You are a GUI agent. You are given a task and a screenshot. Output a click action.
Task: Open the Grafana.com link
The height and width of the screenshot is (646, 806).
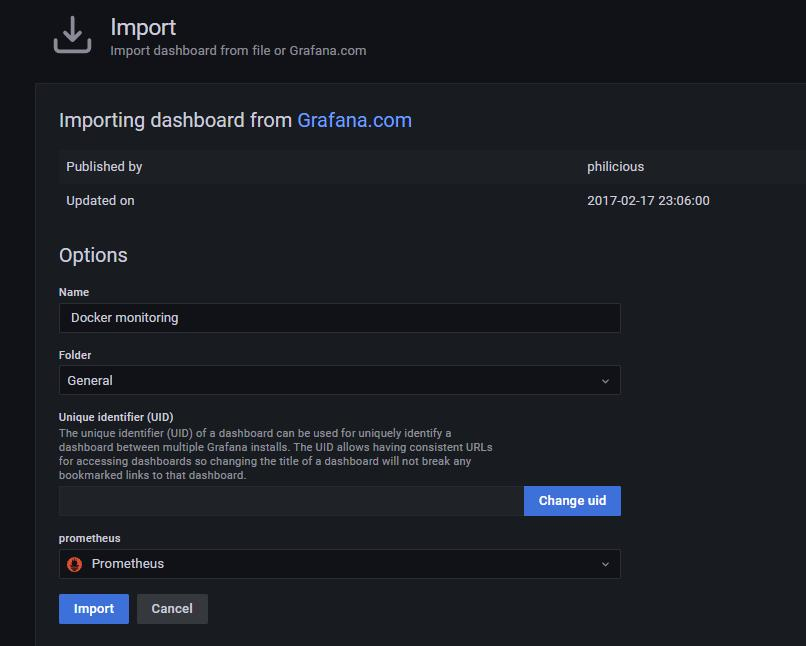click(x=354, y=120)
